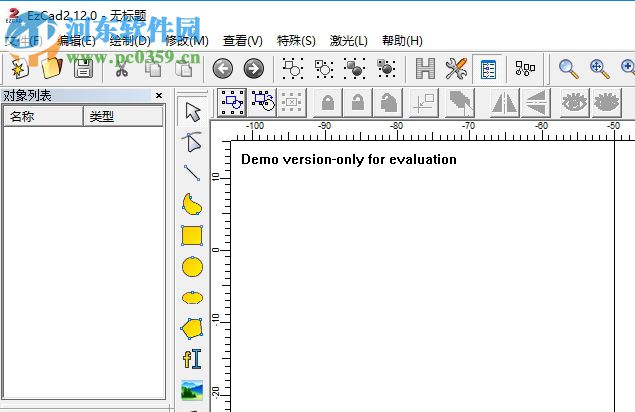The height and width of the screenshot is (412, 635).
Task: Undo with the left arrow button
Action: tap(223, 68)
